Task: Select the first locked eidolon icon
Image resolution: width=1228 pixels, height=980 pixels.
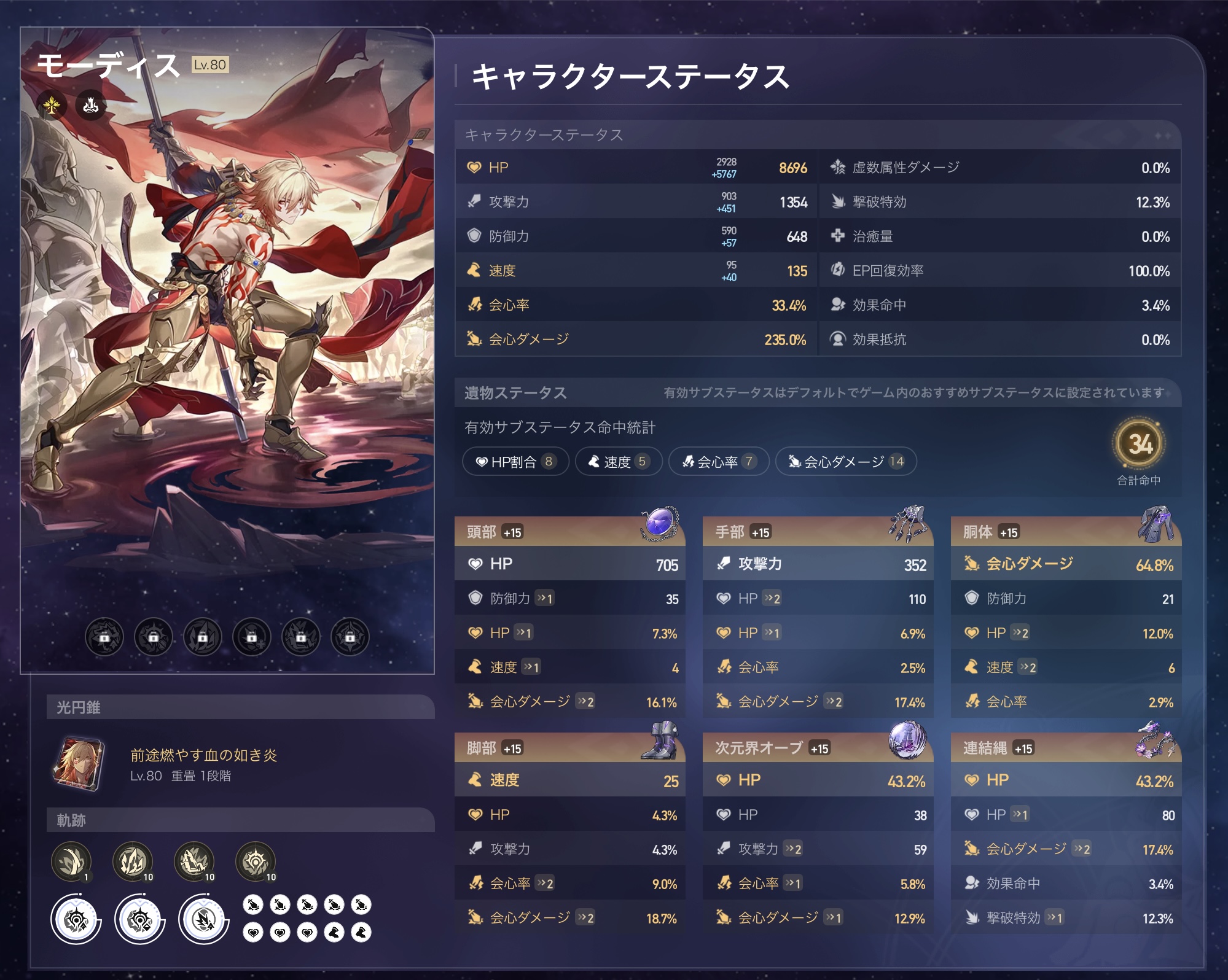Action: tap(104, 637)
